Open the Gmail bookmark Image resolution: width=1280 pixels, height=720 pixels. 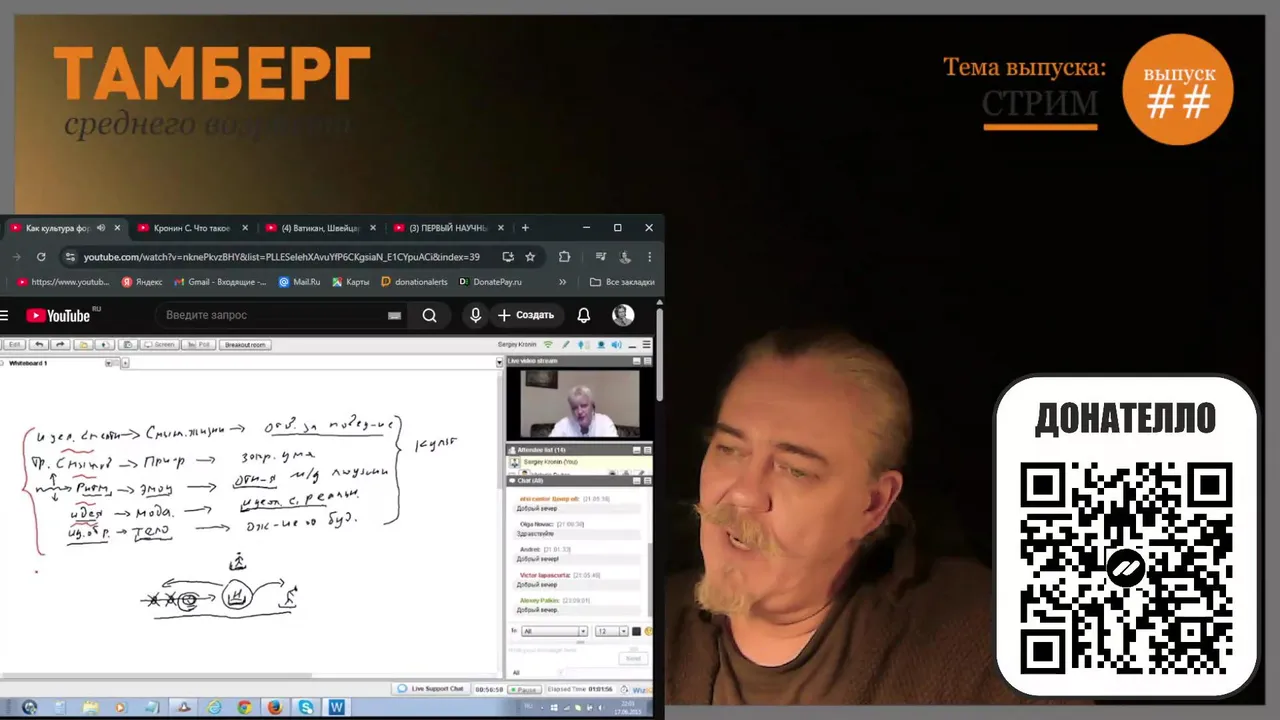(x=221, y=282)
